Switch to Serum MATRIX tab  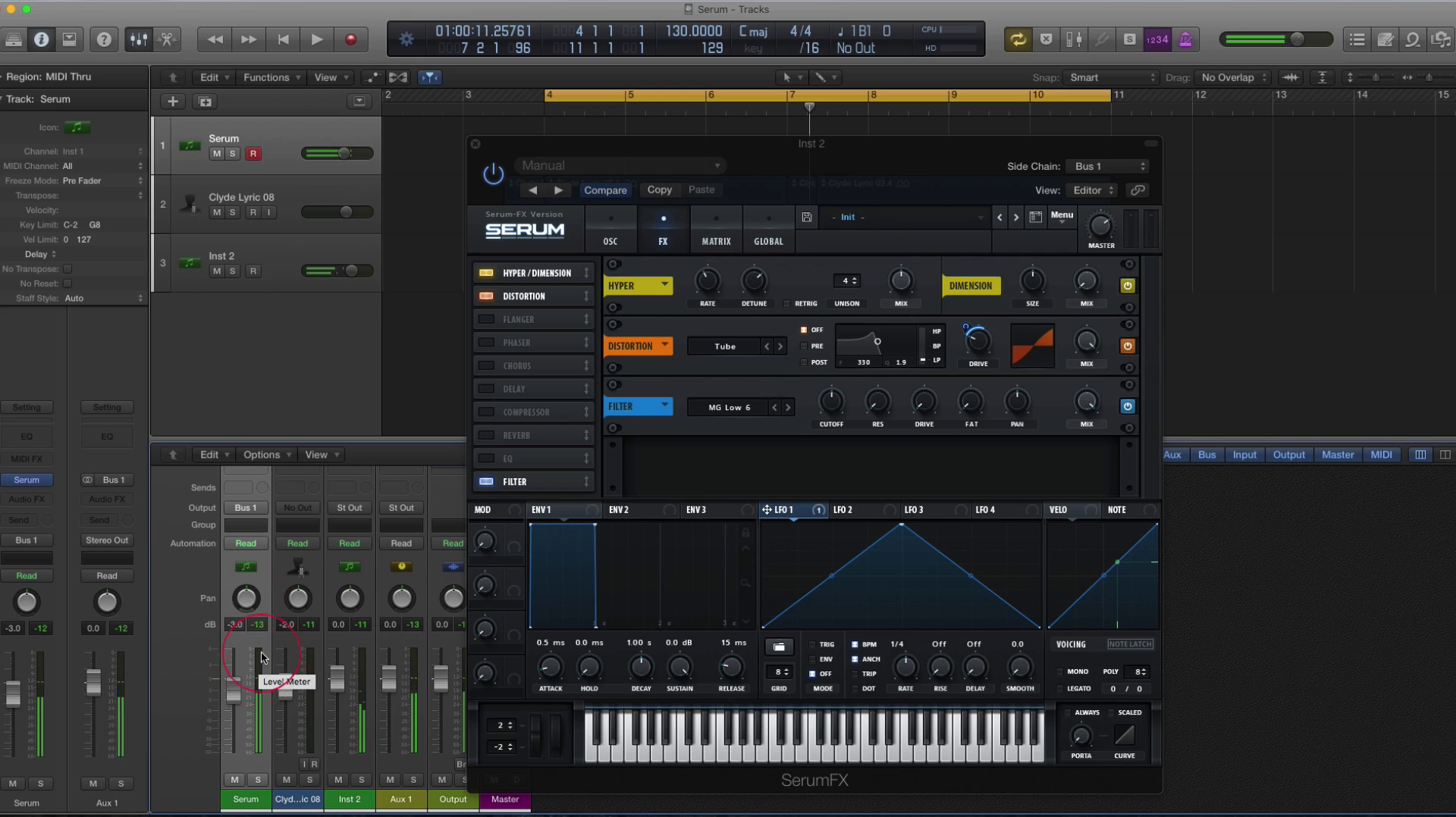716,228
